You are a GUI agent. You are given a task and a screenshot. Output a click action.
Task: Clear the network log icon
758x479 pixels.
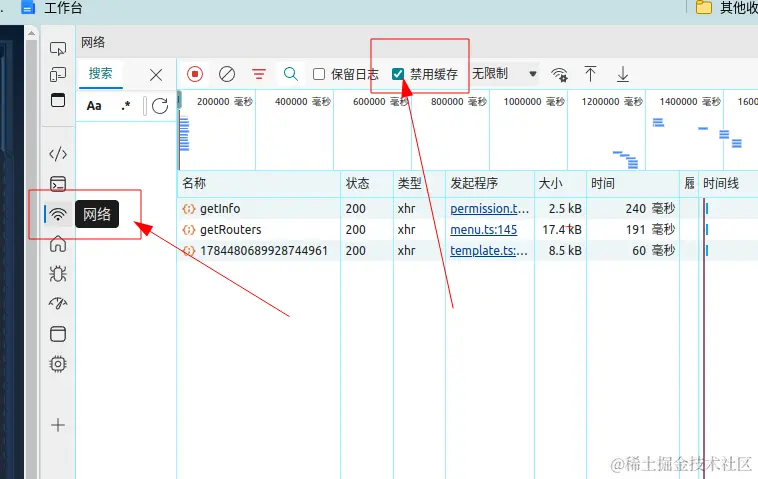coord(227,74)
